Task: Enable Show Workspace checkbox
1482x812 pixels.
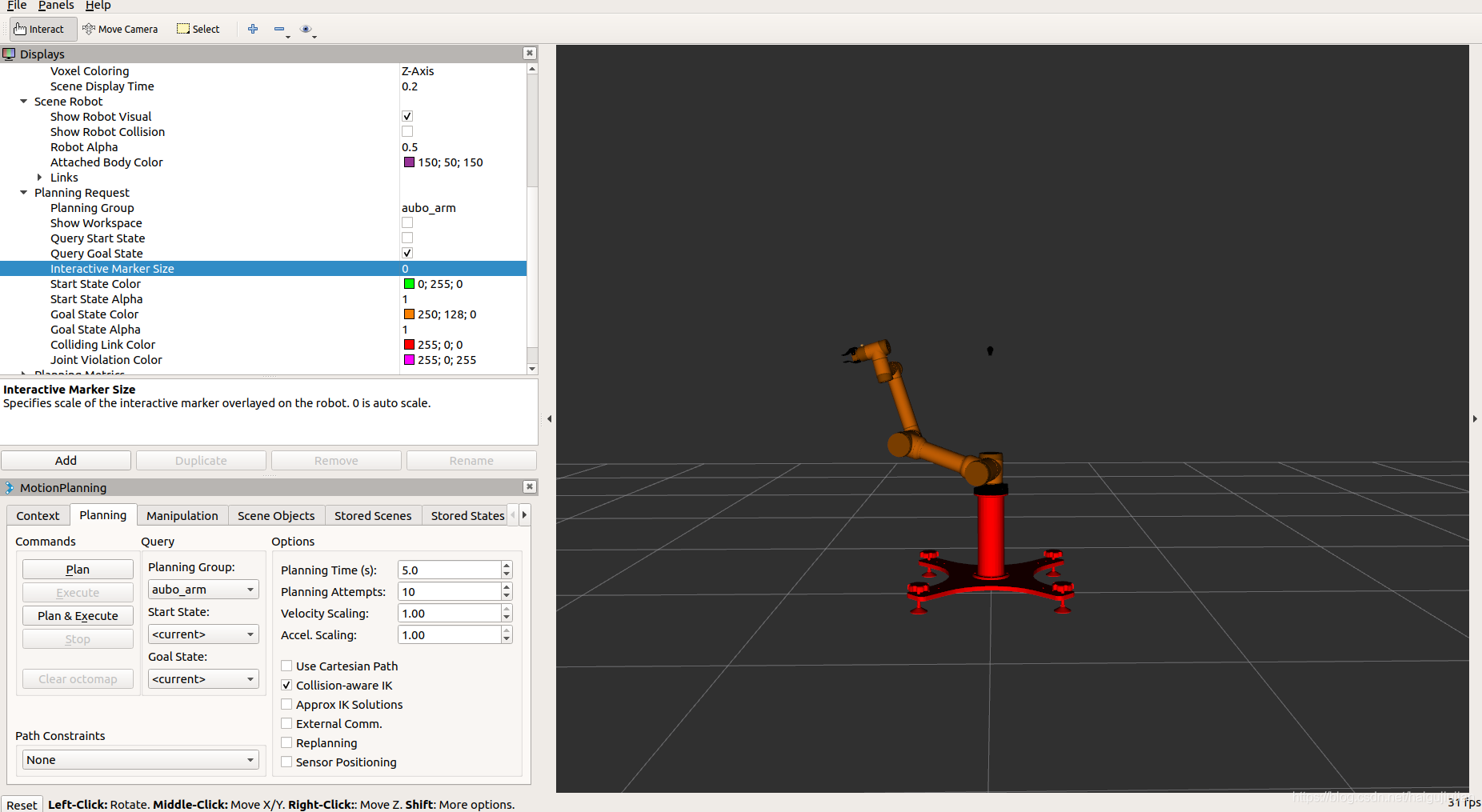Action: pyautogui.click(x=407, y=223)
